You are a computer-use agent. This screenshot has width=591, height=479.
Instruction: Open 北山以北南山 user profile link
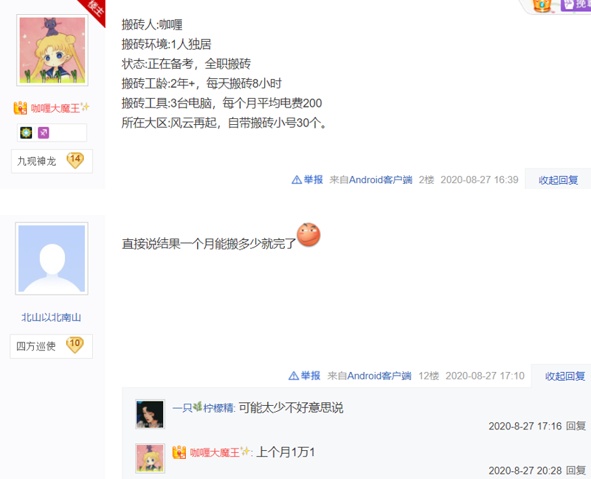[x=51, y=317]
